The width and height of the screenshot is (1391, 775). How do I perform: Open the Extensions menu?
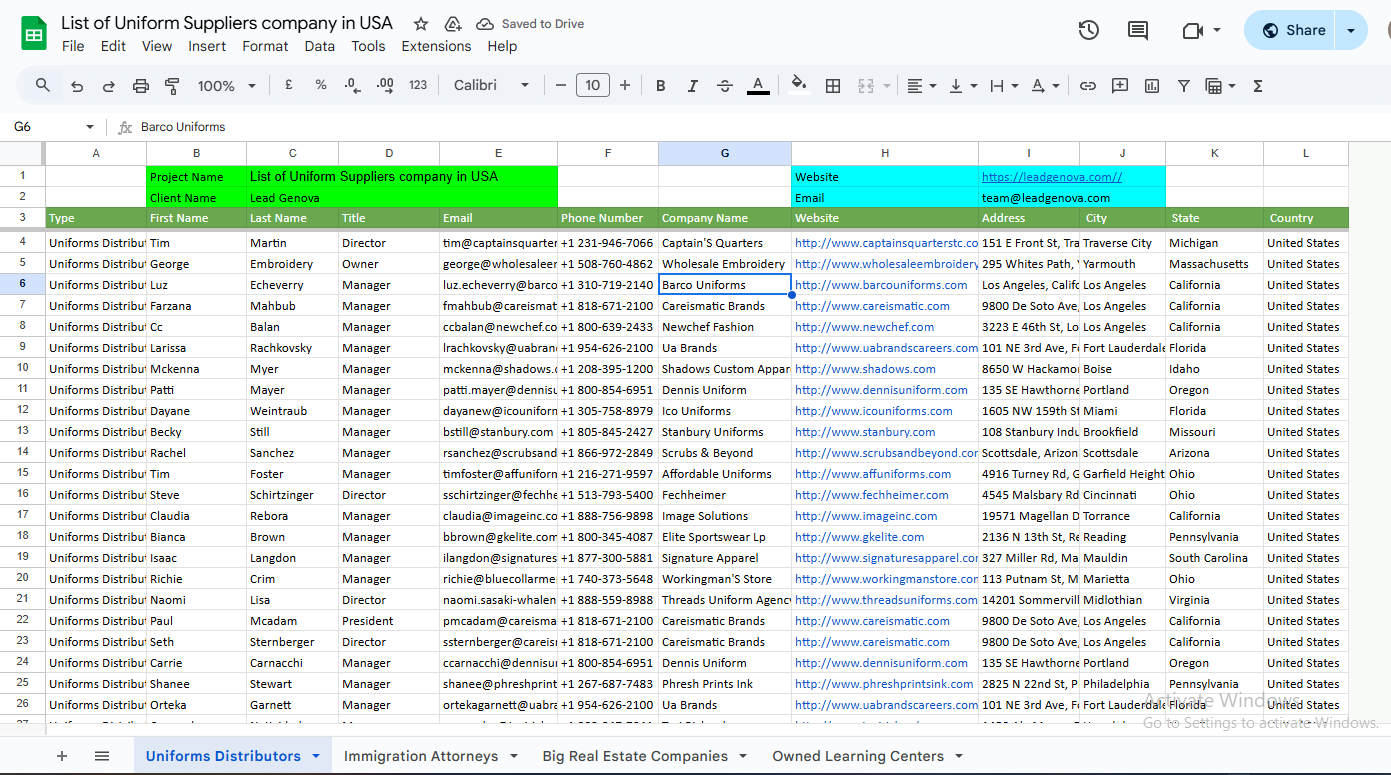point(436,46)
